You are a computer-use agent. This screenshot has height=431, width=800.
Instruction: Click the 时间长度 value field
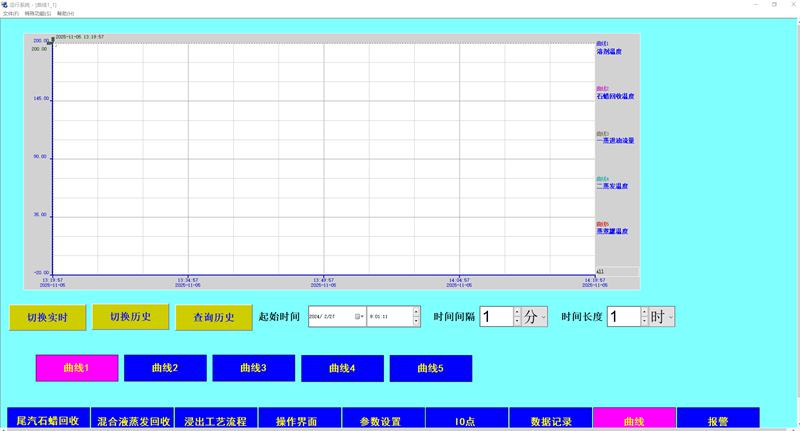point(623,316)
